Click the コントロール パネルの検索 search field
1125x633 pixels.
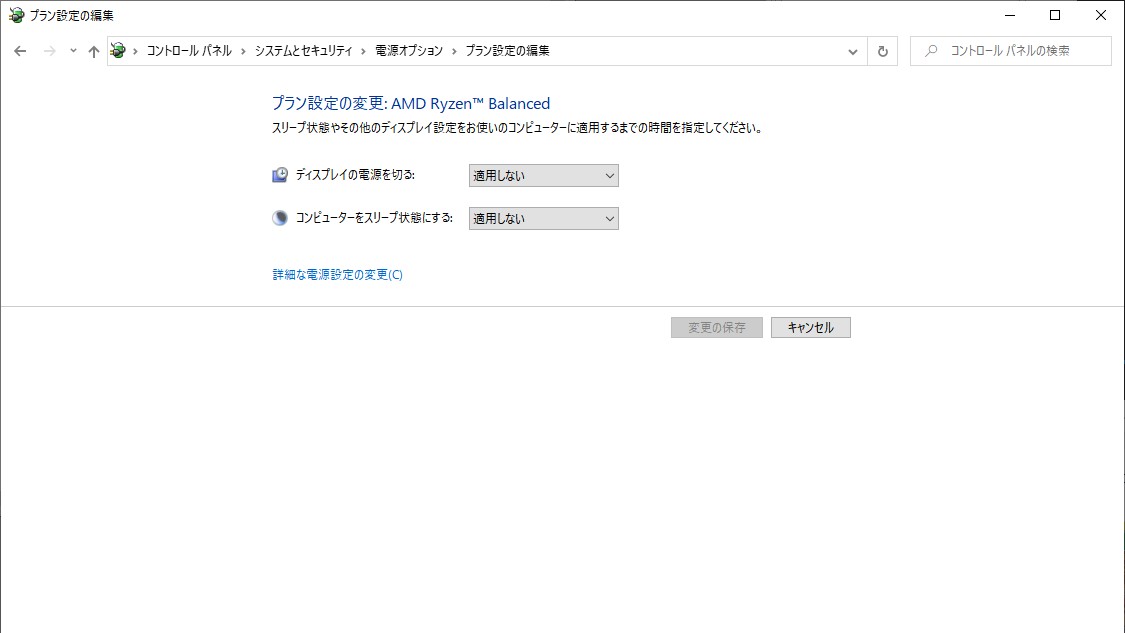point(1010,50)
